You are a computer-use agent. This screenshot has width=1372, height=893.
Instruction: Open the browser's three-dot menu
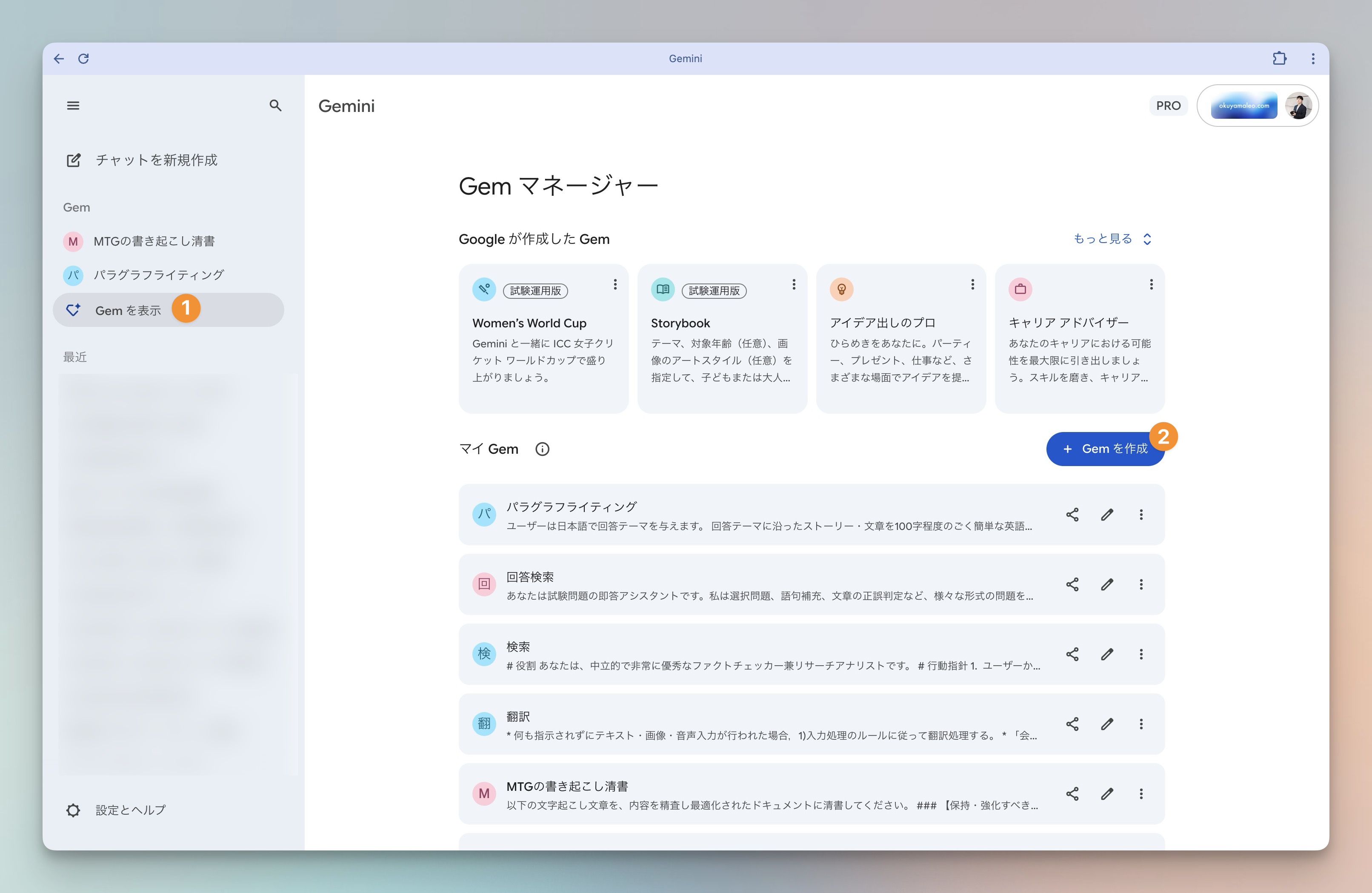point(1312,58)
